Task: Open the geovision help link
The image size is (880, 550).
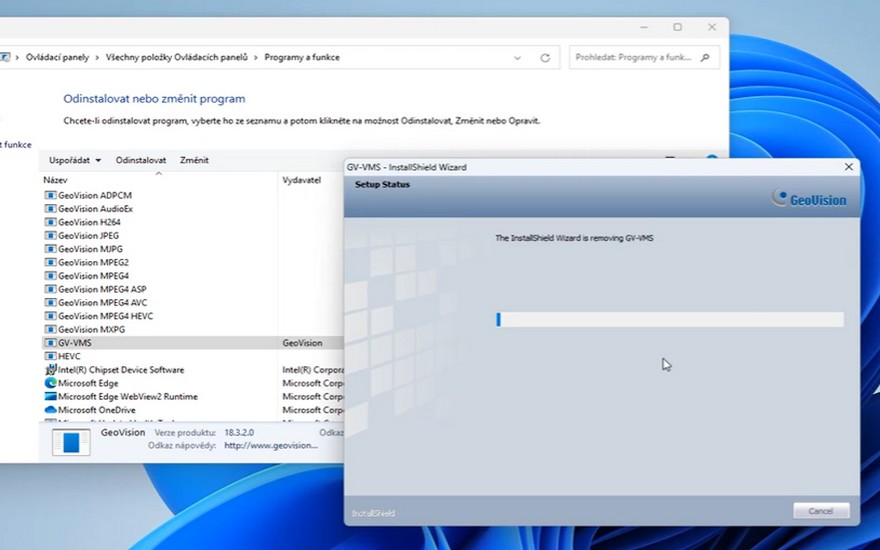Action: (271, 446)
